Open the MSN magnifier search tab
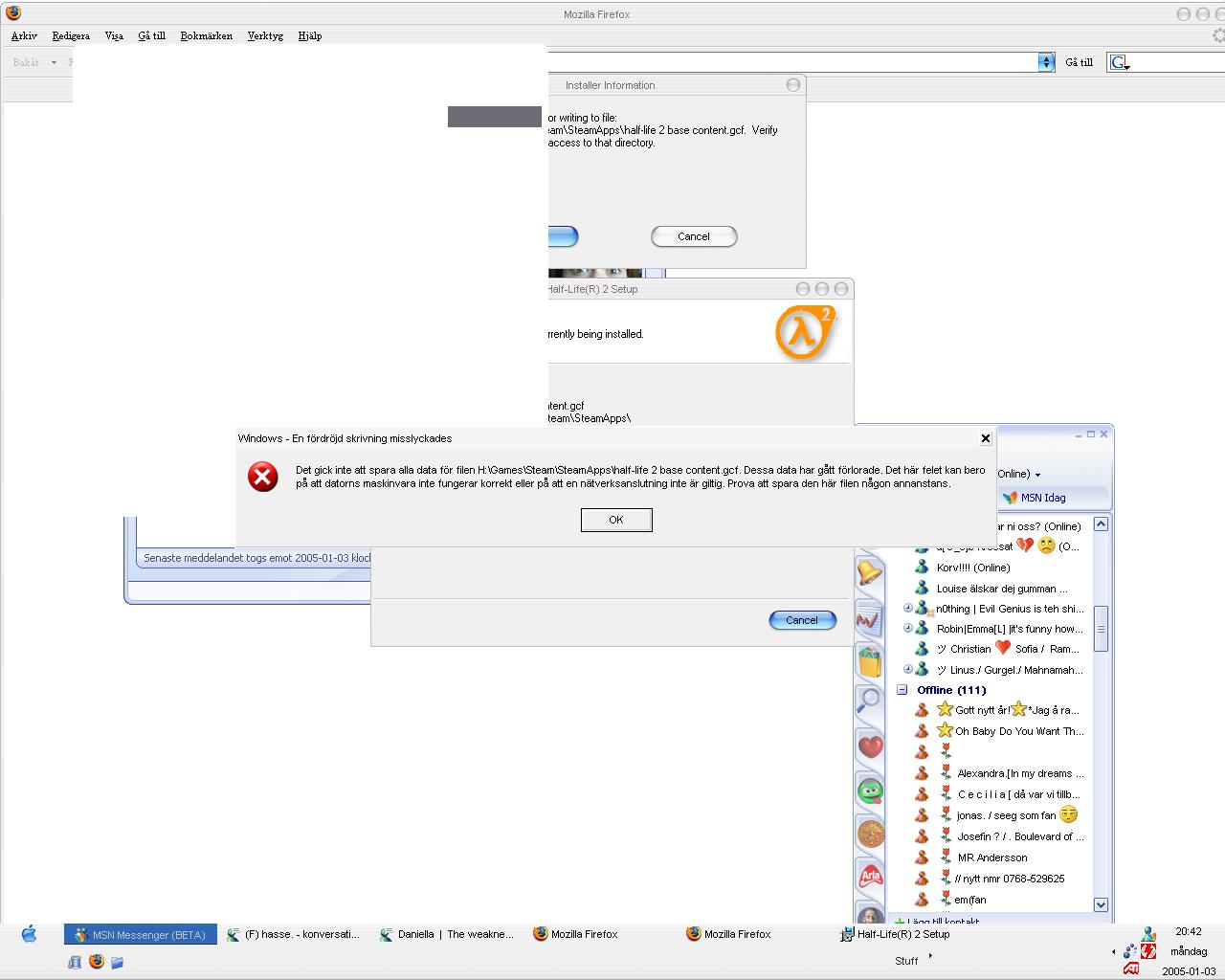This screenshot has height=980, width=1225. [x=869, y=702]
